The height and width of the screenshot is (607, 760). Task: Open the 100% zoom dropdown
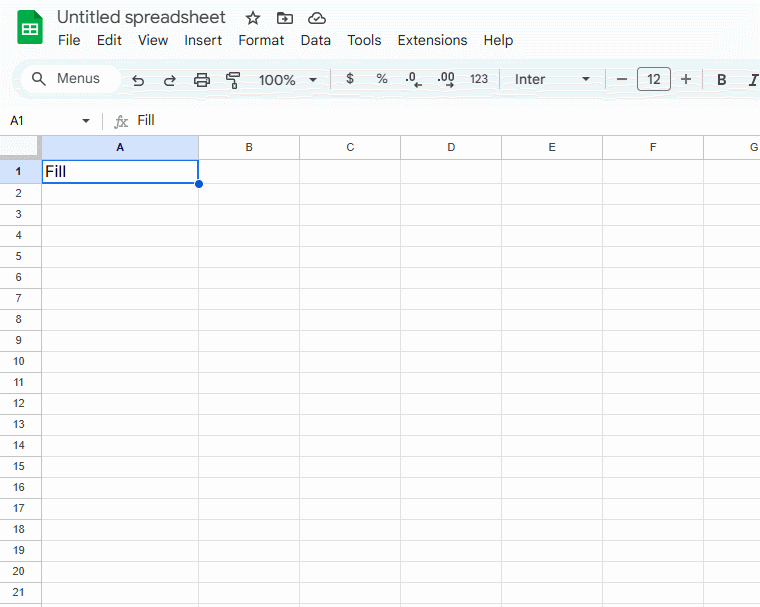[x=288, y=80]
